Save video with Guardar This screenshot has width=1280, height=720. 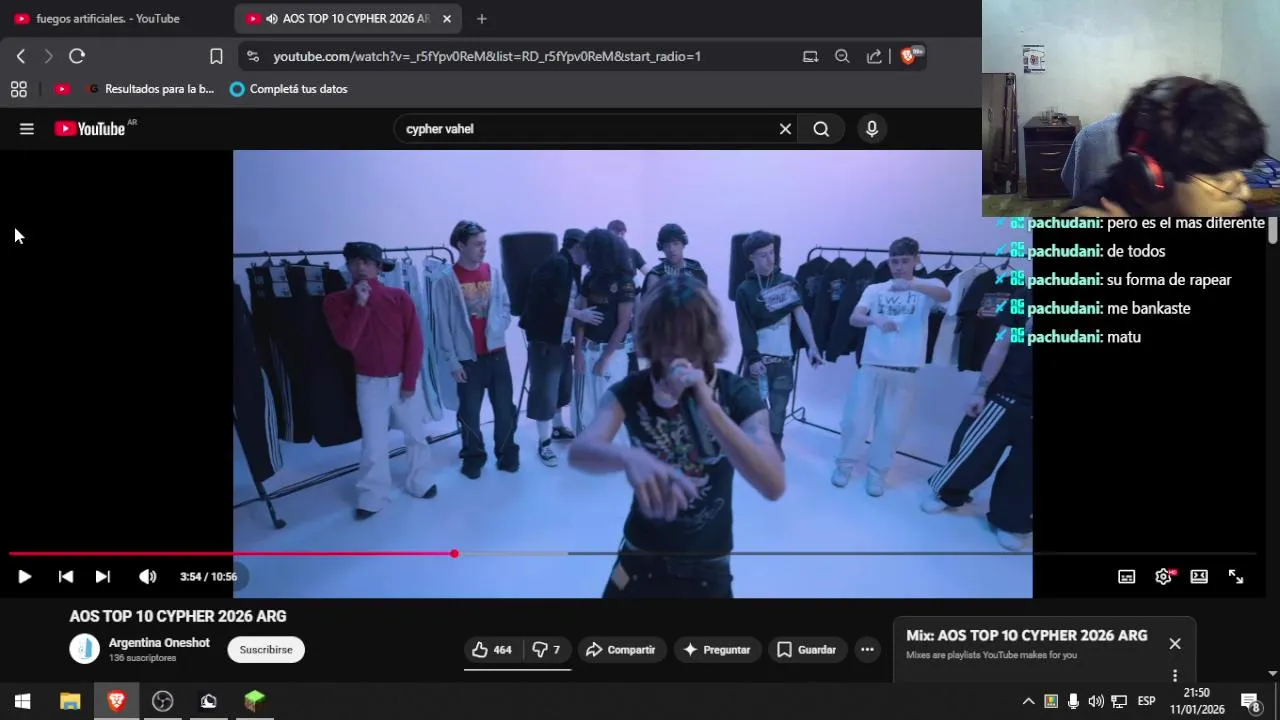tap(807, 650)
